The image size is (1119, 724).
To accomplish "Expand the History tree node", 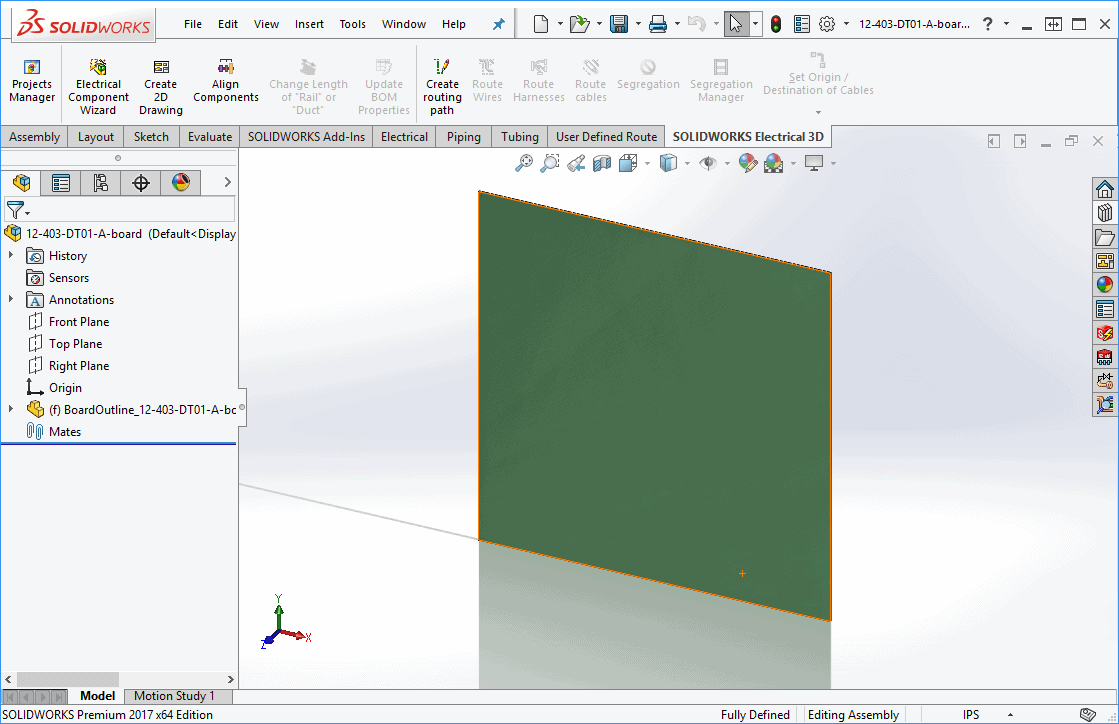I will (11, 256).
